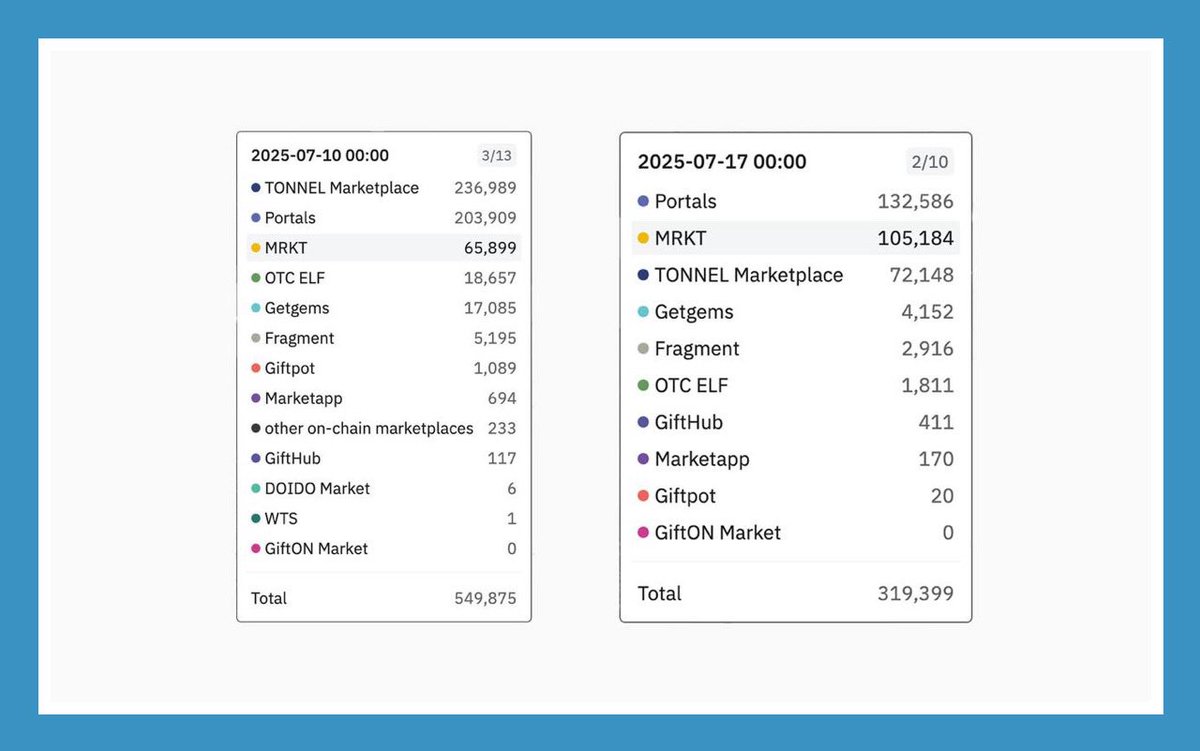Click the 2/10 badge in the 2025-07-17 tooltip
Viewport: 1200px width, 751px height.
click(x=929, y=162)
